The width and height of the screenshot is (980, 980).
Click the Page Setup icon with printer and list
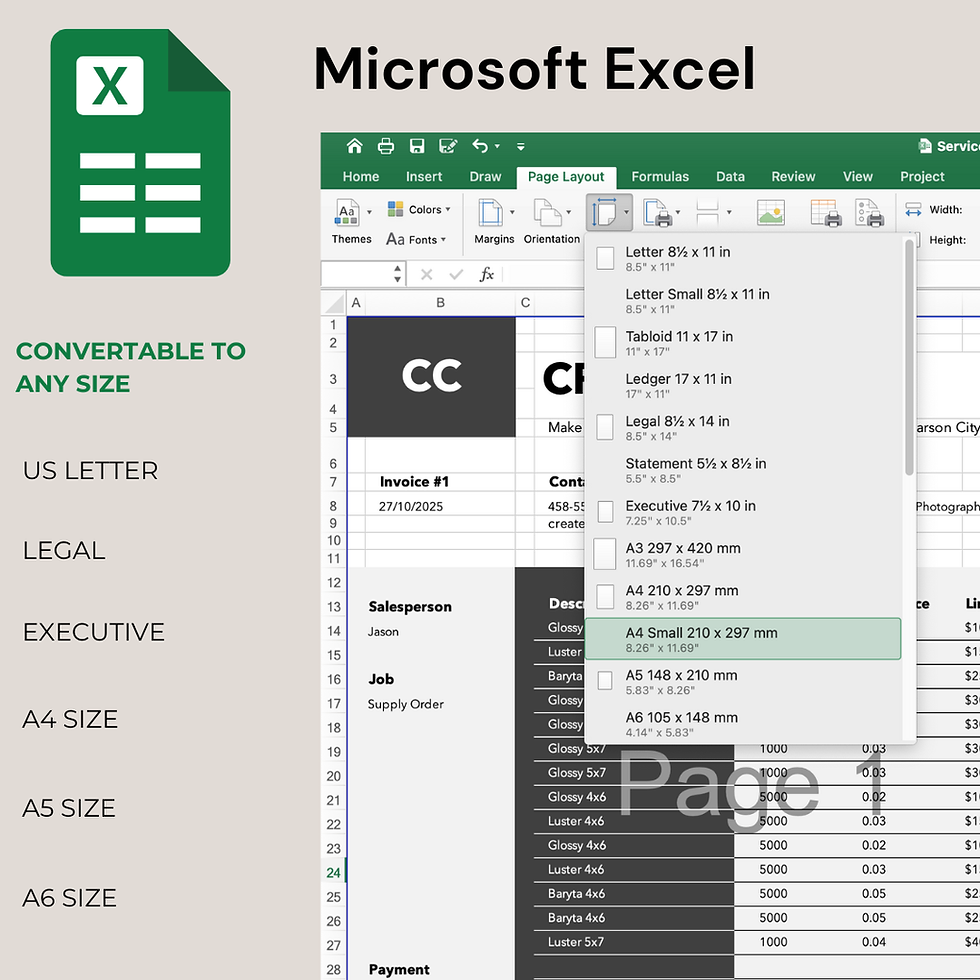[869, 212]
